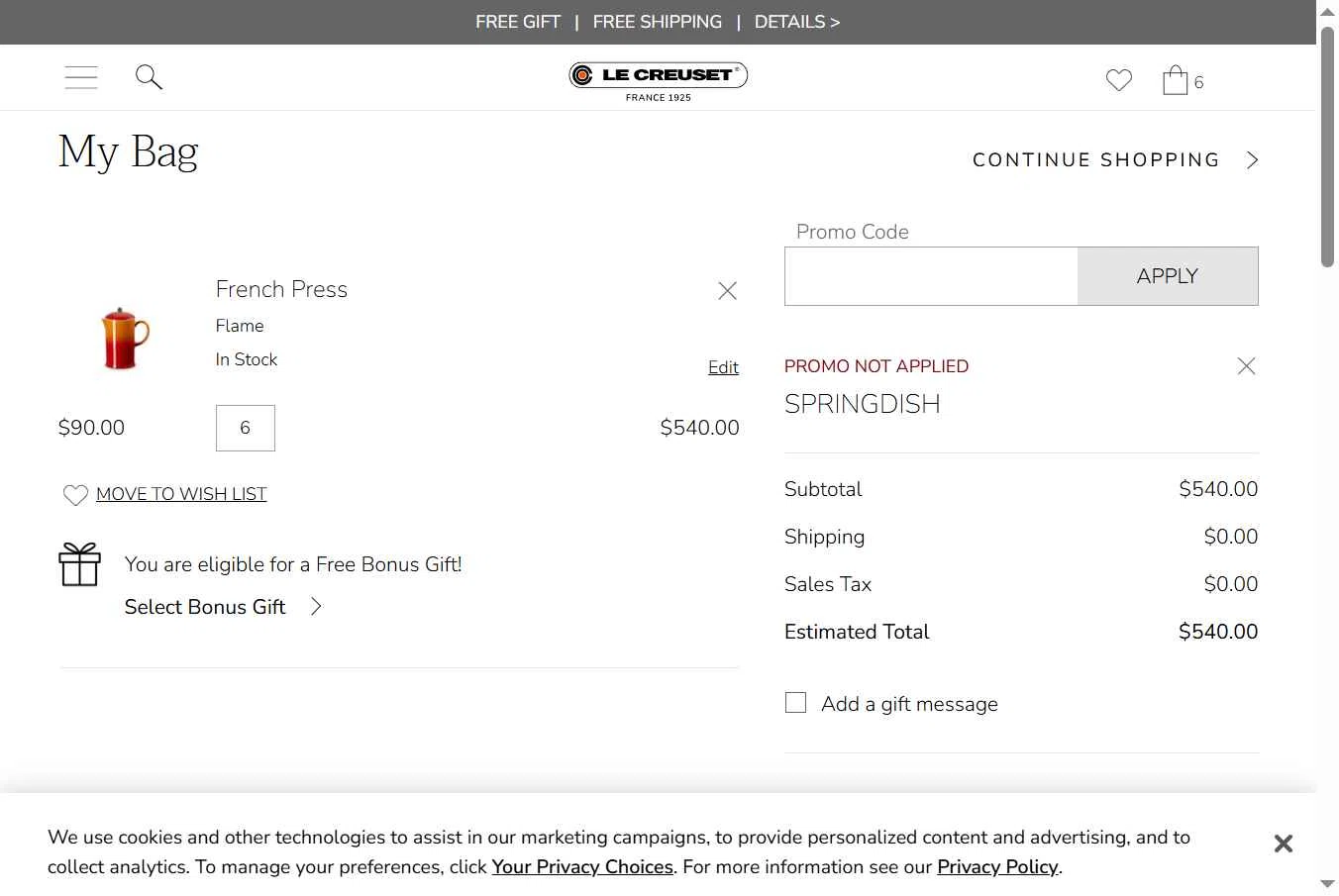This screenshot has width=1339, height=896.
Task: Expand the Select Bonus Gift chevron
Action: [316, 607]
